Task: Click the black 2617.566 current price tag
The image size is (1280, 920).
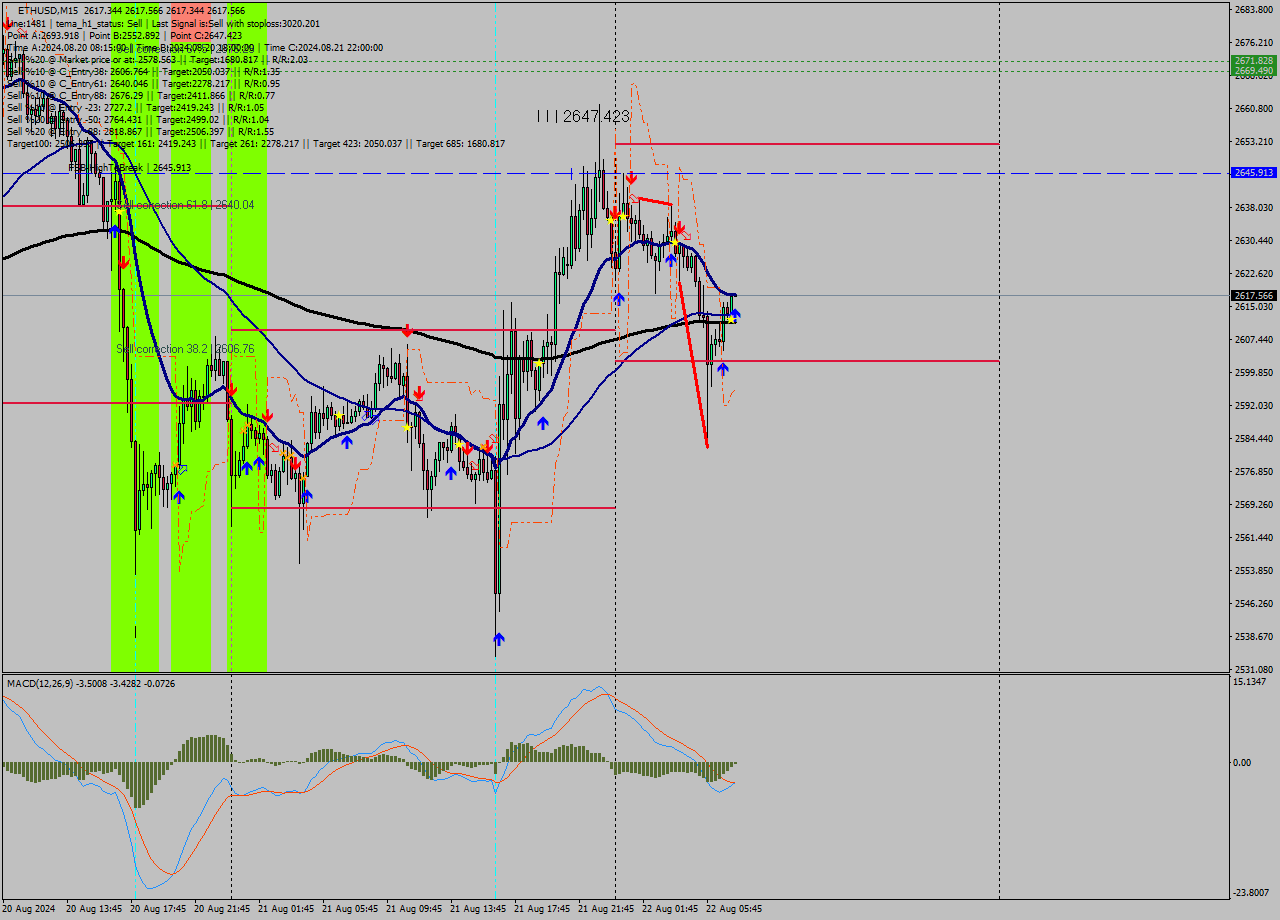Action: tap(1254, 295)
